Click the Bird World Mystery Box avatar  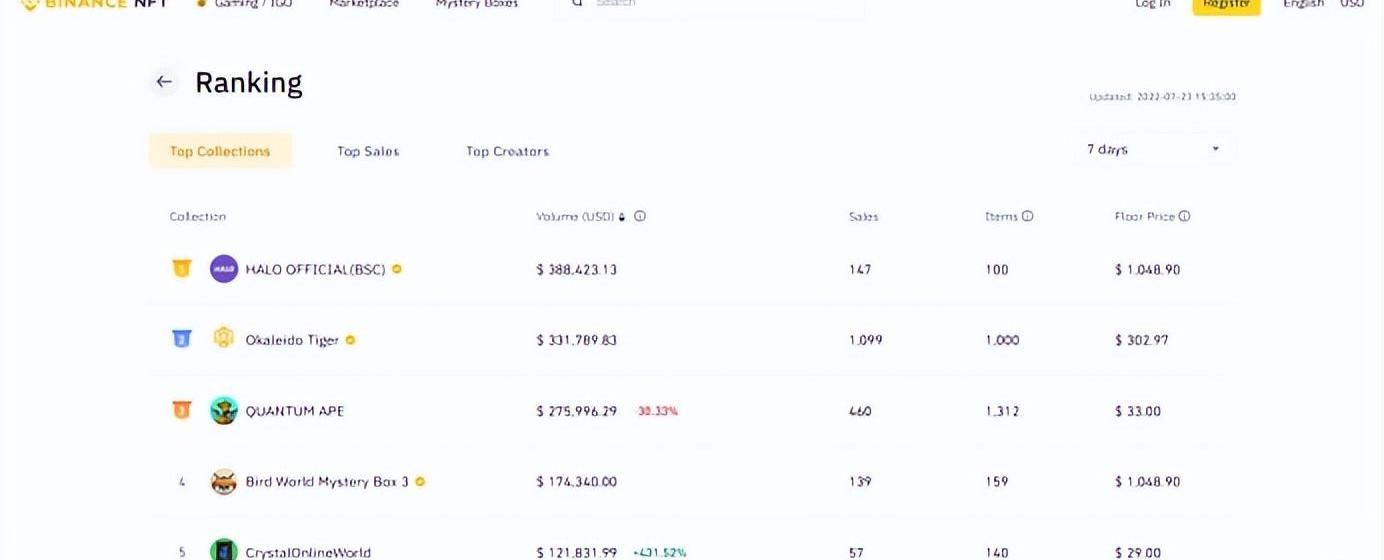224,481
